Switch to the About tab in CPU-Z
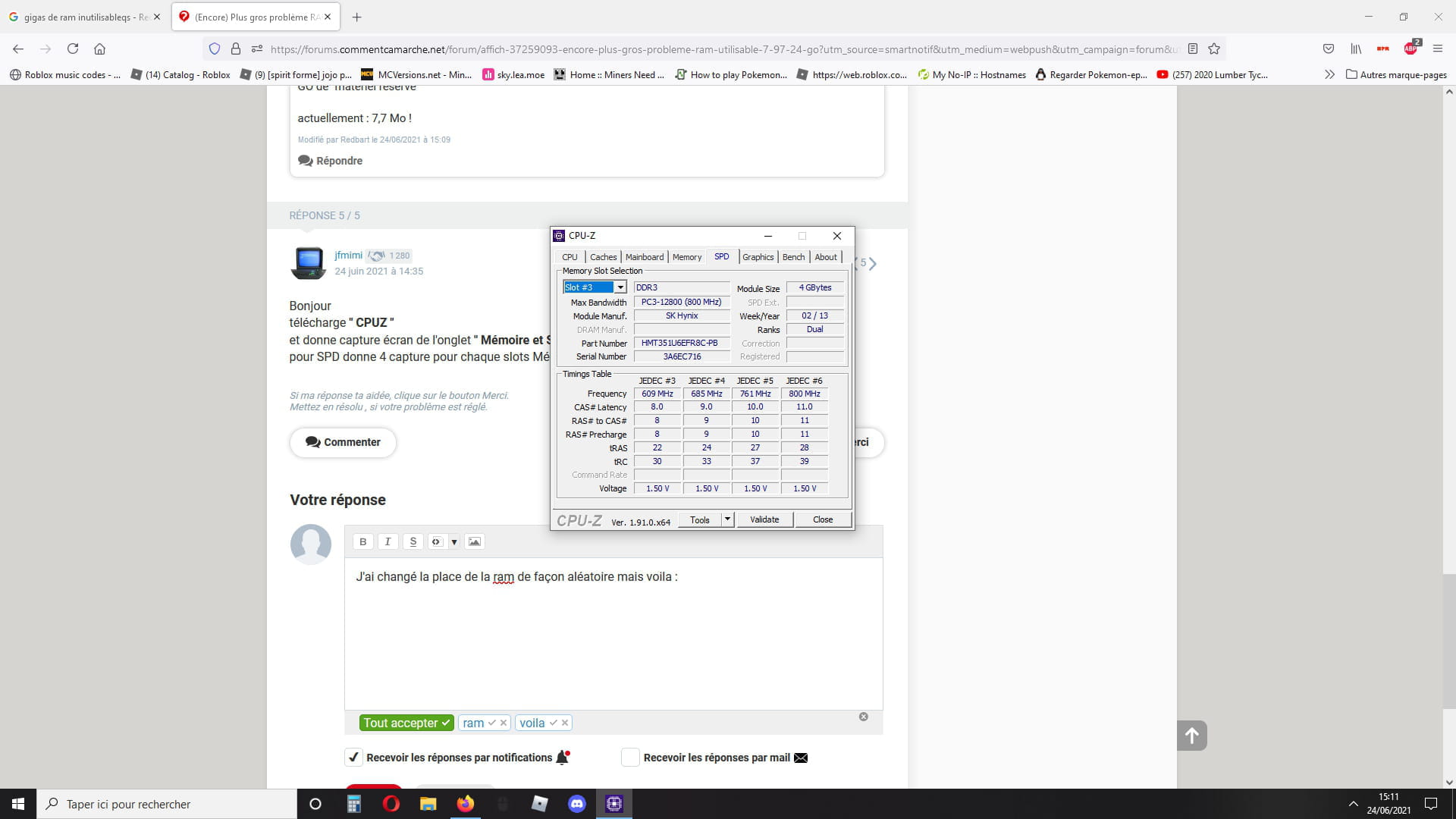The height and width of the screenshot is (819, 1456). click(826, 257)
